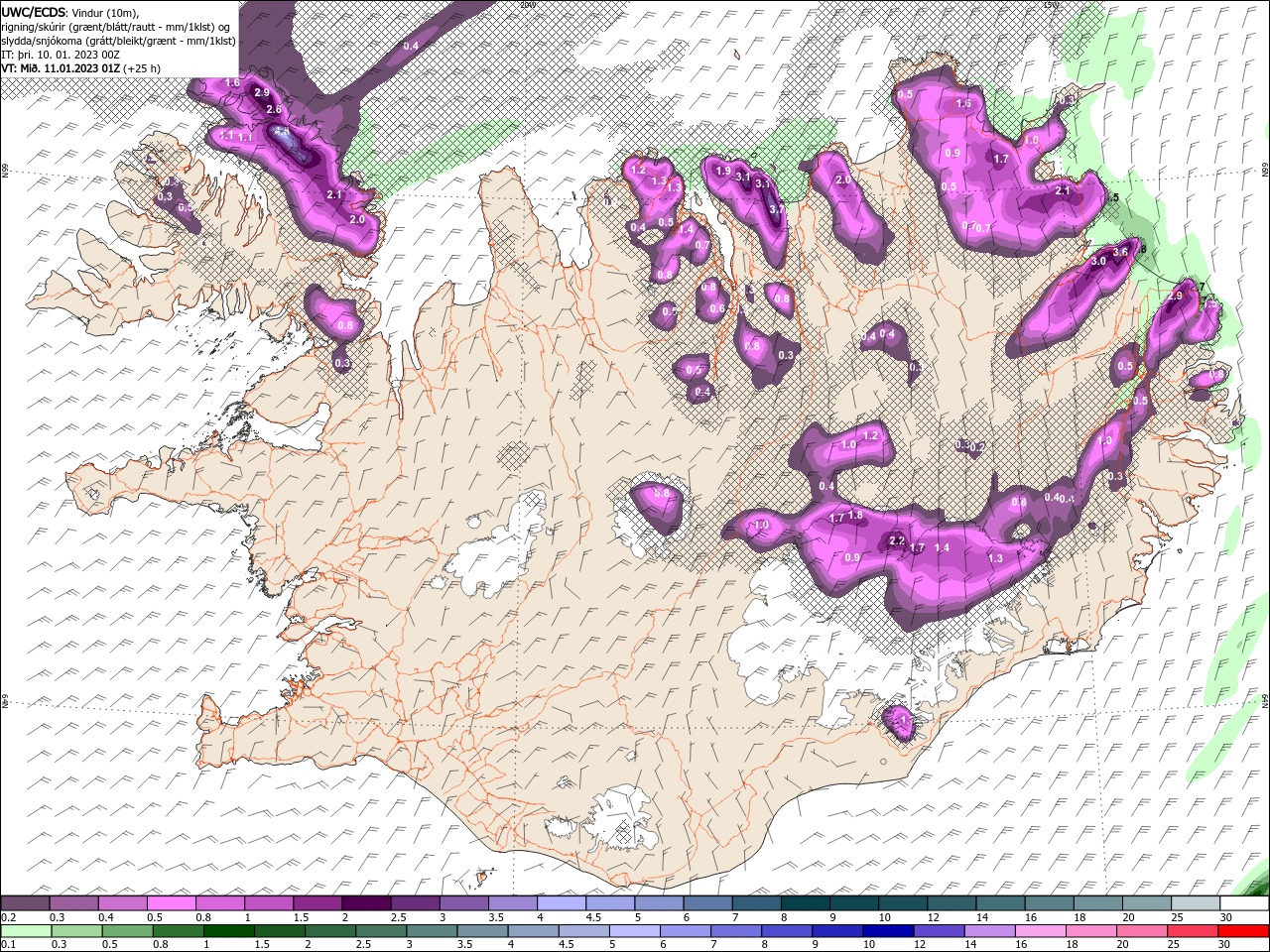Click the 'slydda/snjókoma (grátt/bleikt/grænt' legend text line

119,41
